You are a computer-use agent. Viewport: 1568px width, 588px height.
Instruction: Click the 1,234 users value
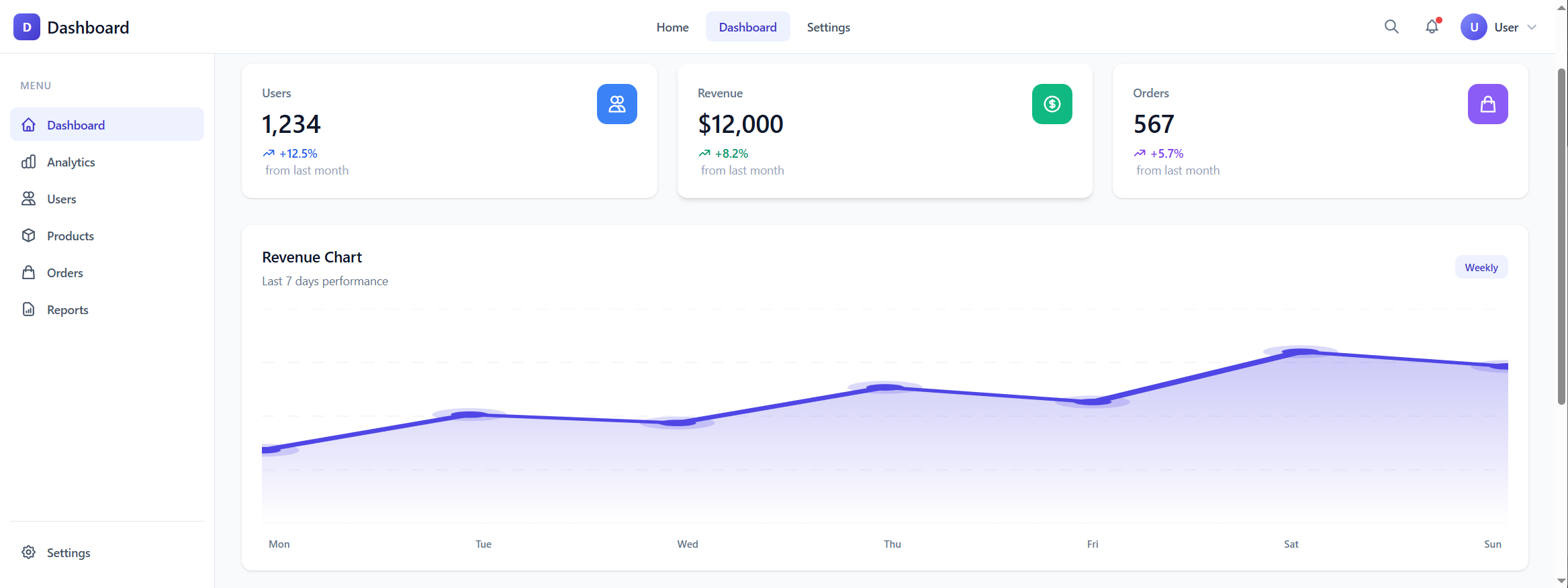(291, 124)
